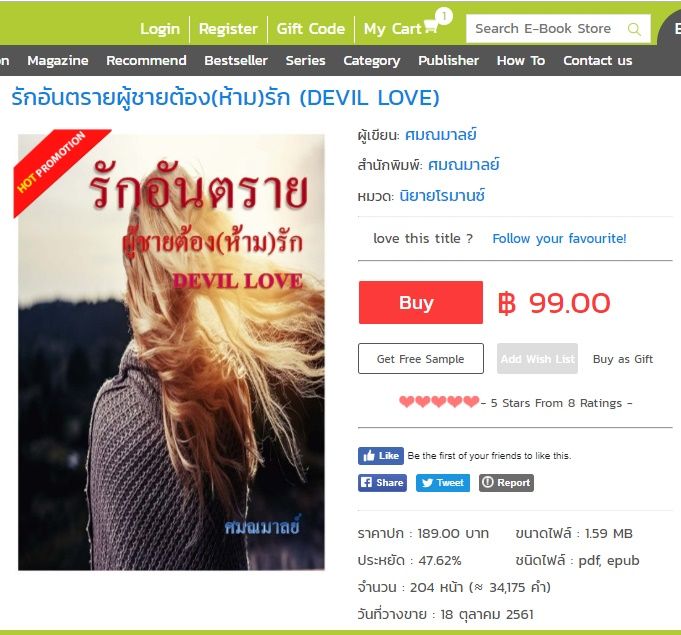Tweet this book via Twitter button
Image resolution: width=681 pixels, height=635 pixels.
click(443, 483)
